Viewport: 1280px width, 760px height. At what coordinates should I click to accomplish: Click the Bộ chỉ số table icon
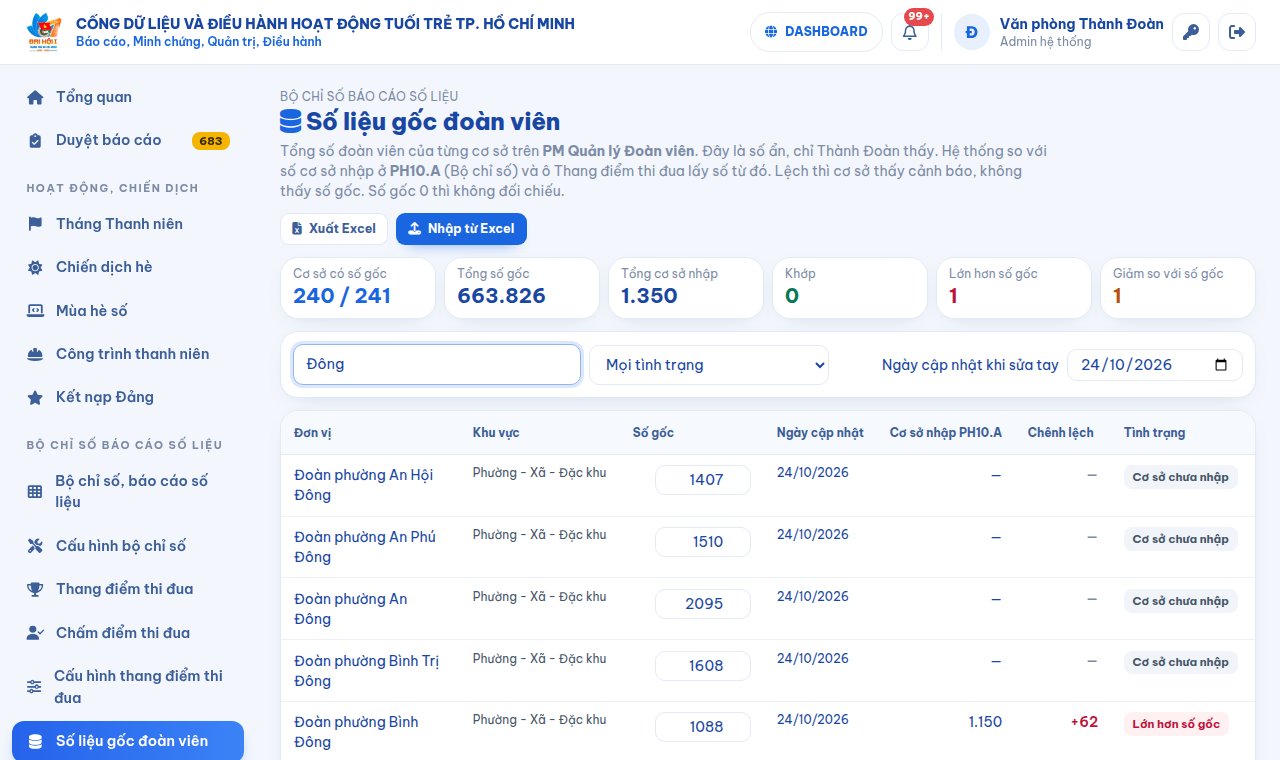35,491
